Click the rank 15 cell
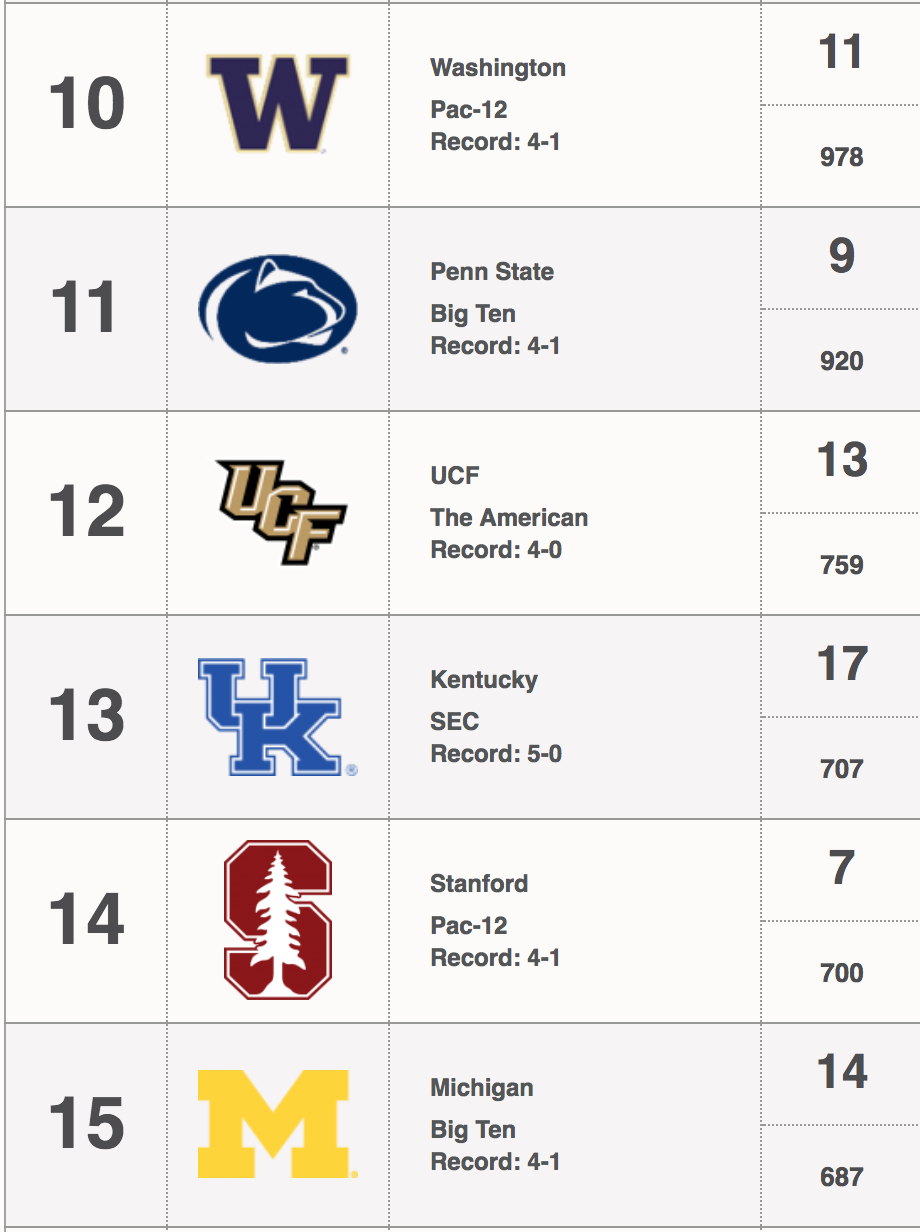This screenshot has height=1232, width=920. point(86,1124)
